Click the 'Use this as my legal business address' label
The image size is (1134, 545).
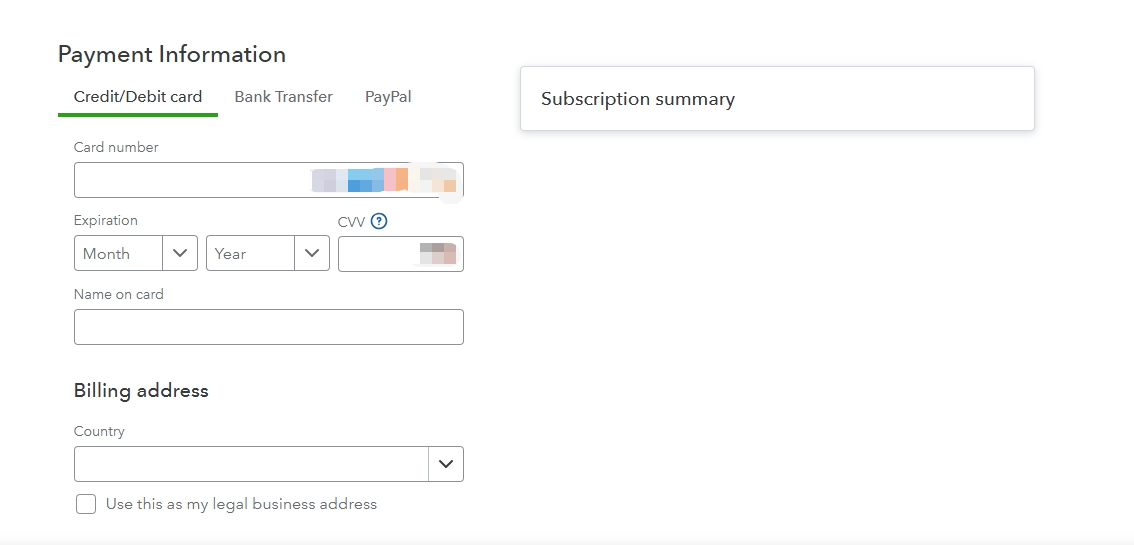242,504
